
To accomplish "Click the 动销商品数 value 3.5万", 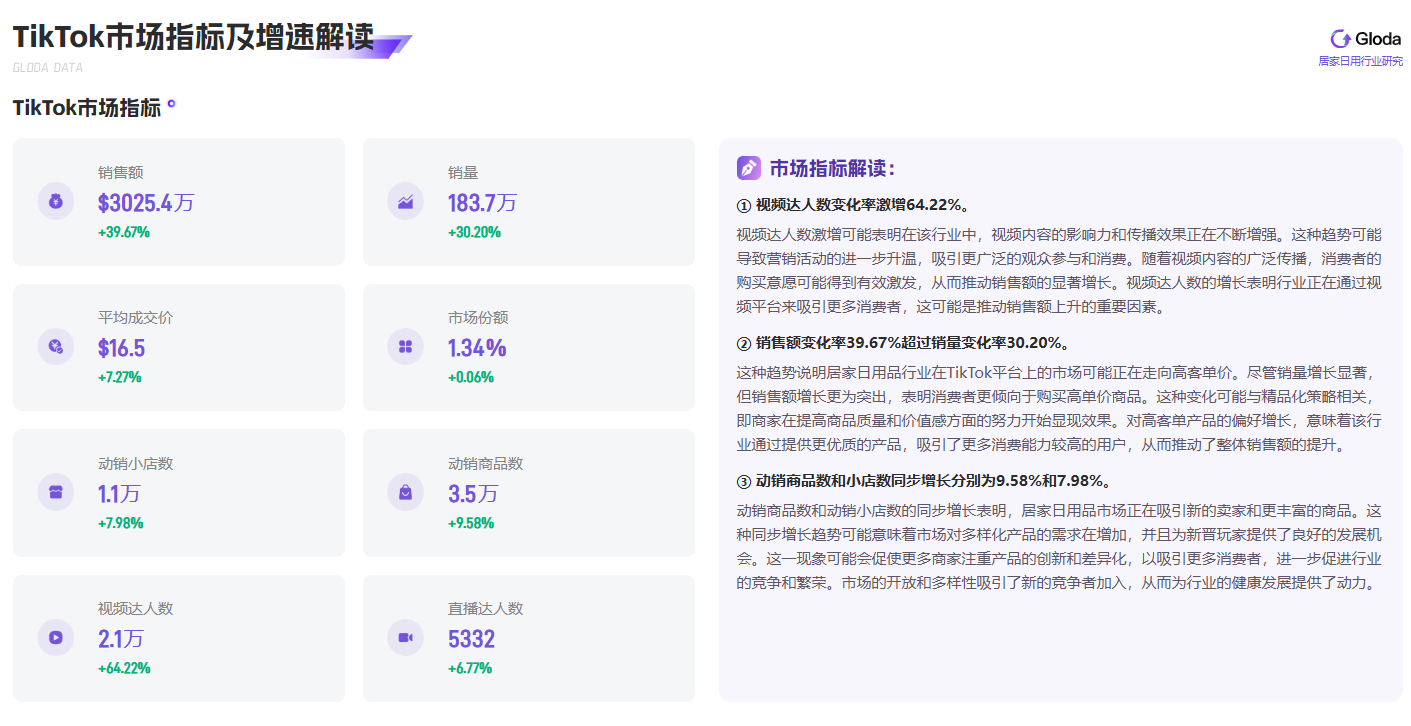I will point(473,494).
